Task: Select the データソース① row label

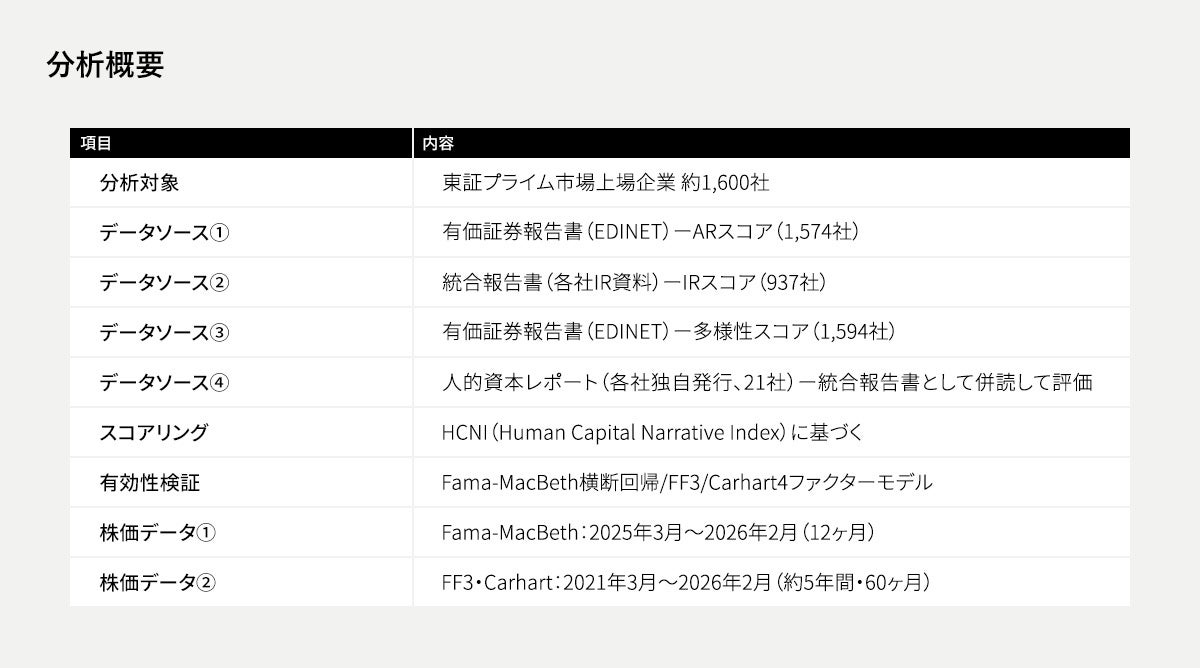Action: coord(164,233)
